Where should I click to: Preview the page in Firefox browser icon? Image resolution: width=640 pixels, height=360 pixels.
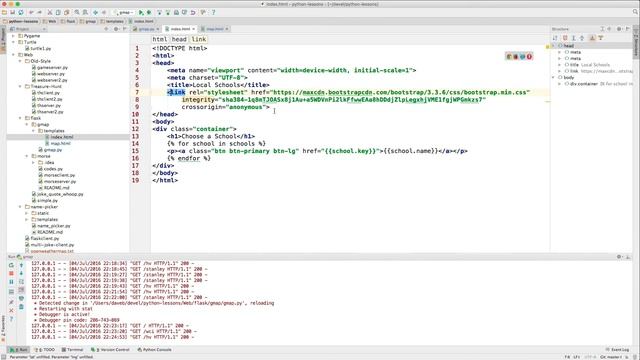point(516,56)
